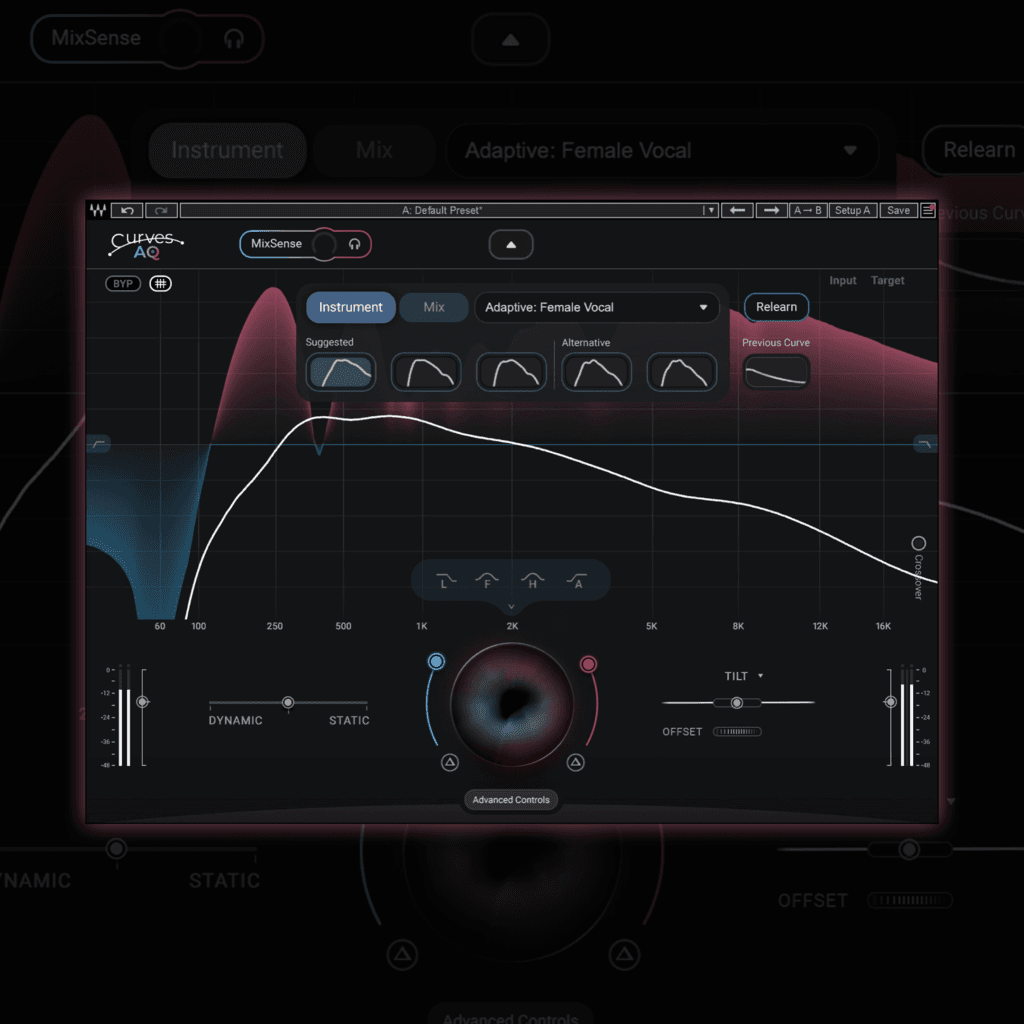Viewport: 1024px width, 1024px height.
Task: Expand the chevron under the filter shape icons
Action: 511,607
